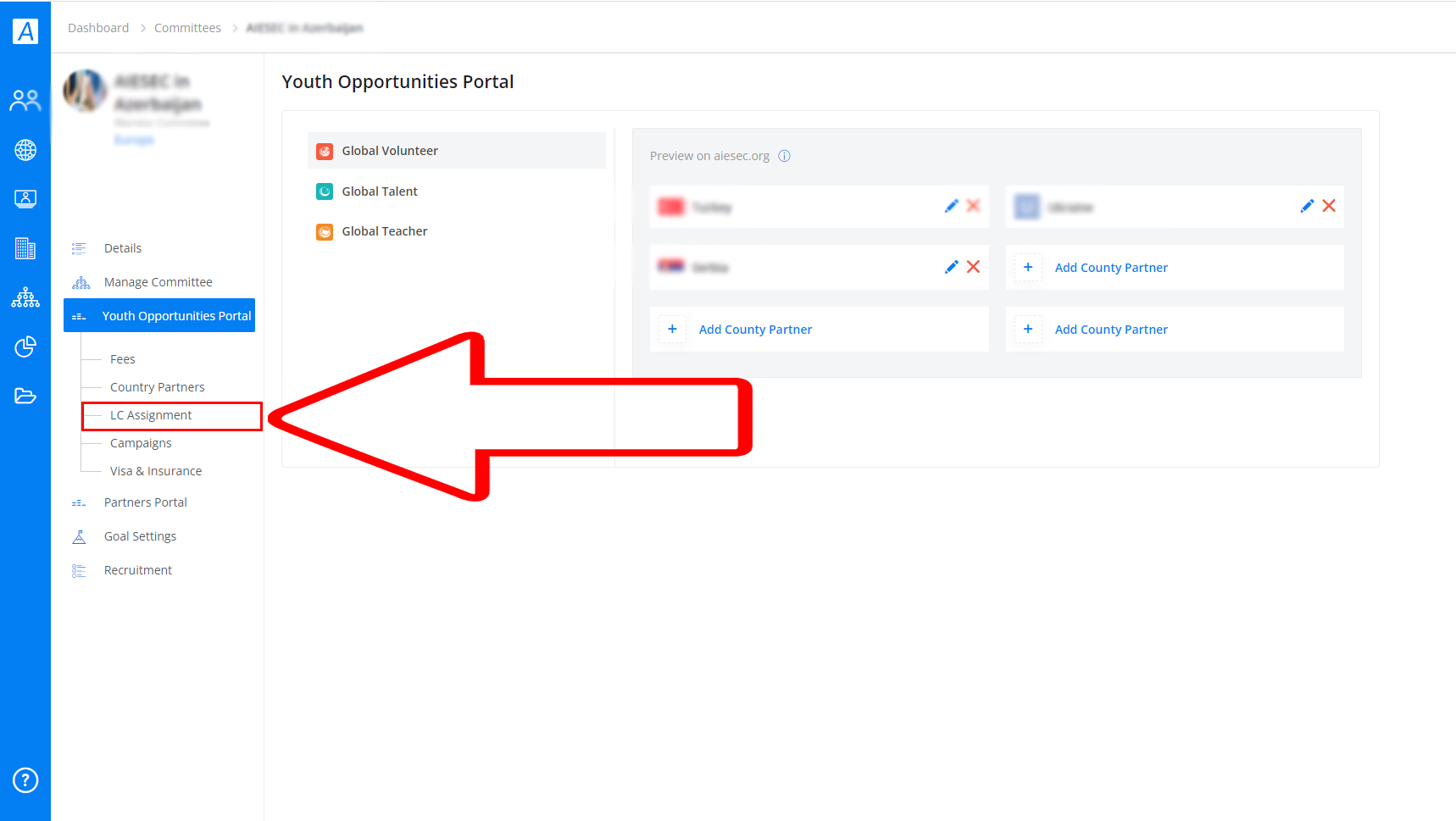The height and width of the screenshot is (821, 1456).
Task: Click the Turkey flag partner card
Action: coord(820,207)
